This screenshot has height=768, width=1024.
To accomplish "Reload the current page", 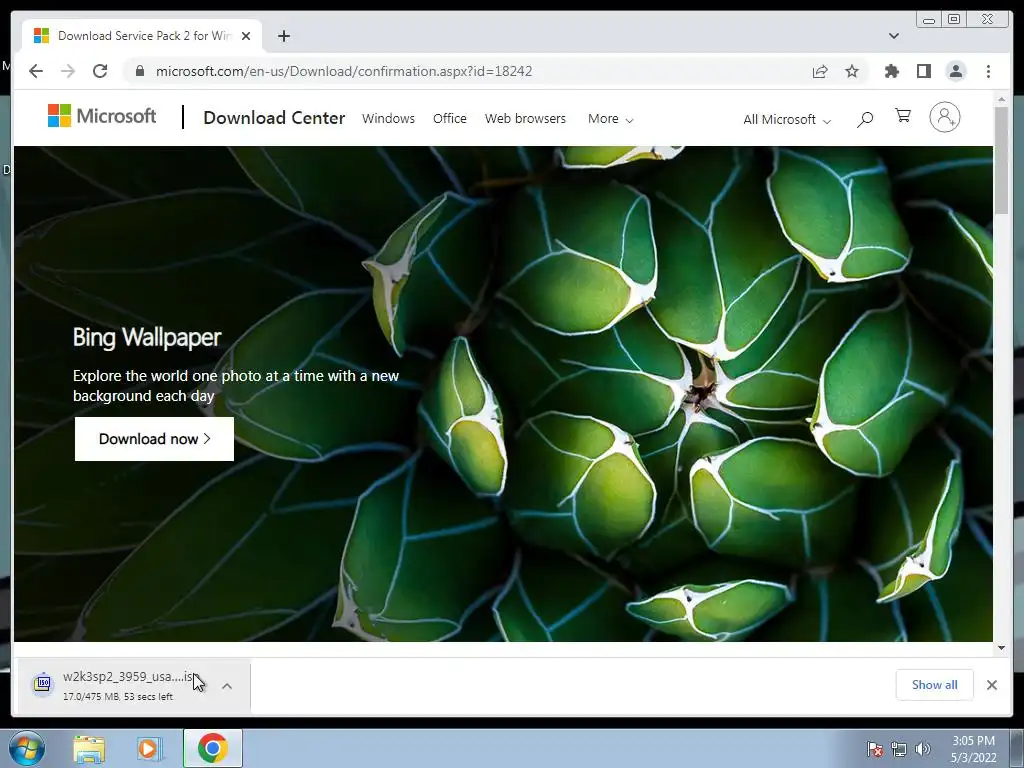I will tap(100, 71).
